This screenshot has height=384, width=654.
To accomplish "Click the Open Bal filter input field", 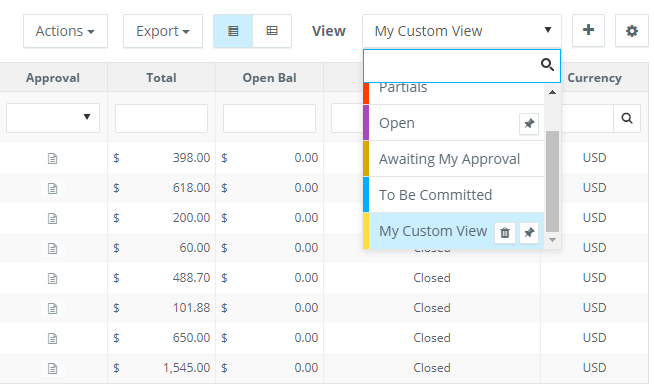I will point(269,118).
